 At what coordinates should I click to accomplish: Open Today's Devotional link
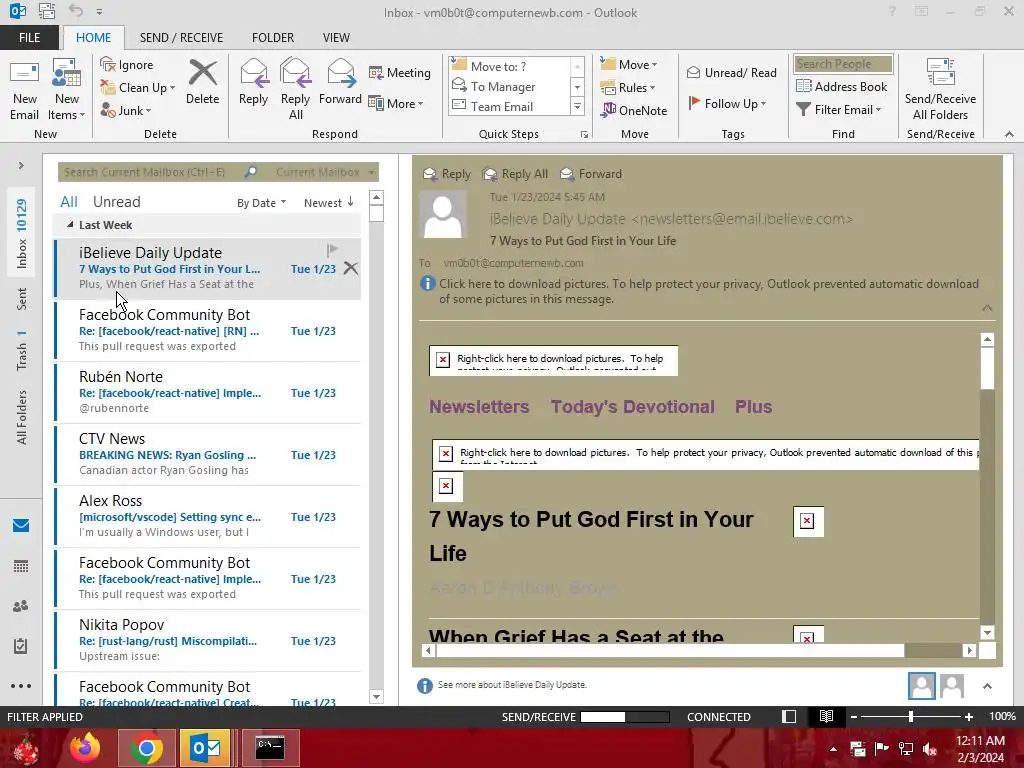point(632,407)
